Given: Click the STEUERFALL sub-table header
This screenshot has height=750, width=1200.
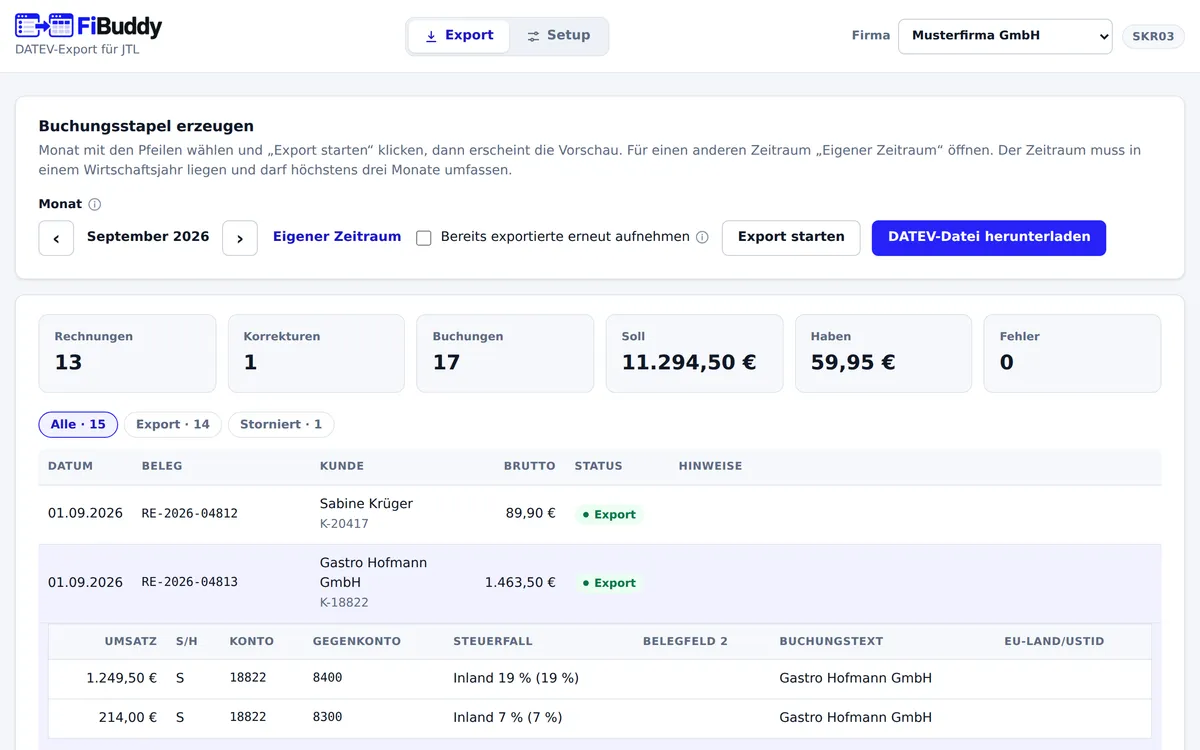Looking at the screenshot, I should [x=493, y=641].
